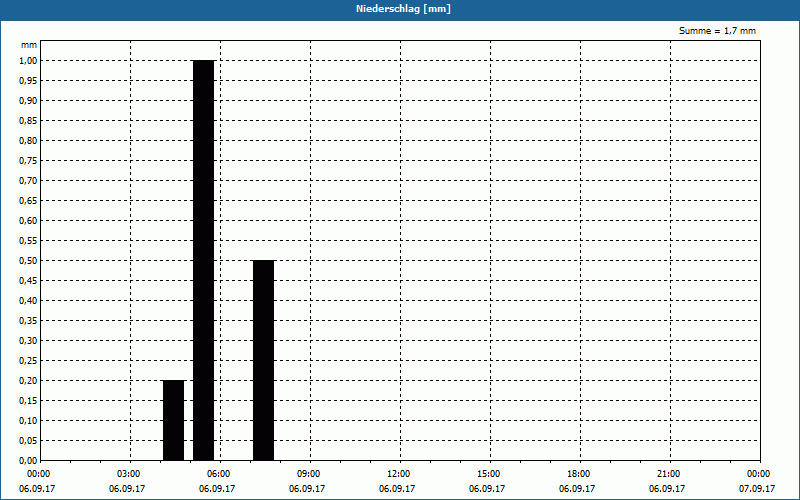Click the y-axis value 0,55
Viewport: 800px width, 500px height.
click(x=28, y=240)
